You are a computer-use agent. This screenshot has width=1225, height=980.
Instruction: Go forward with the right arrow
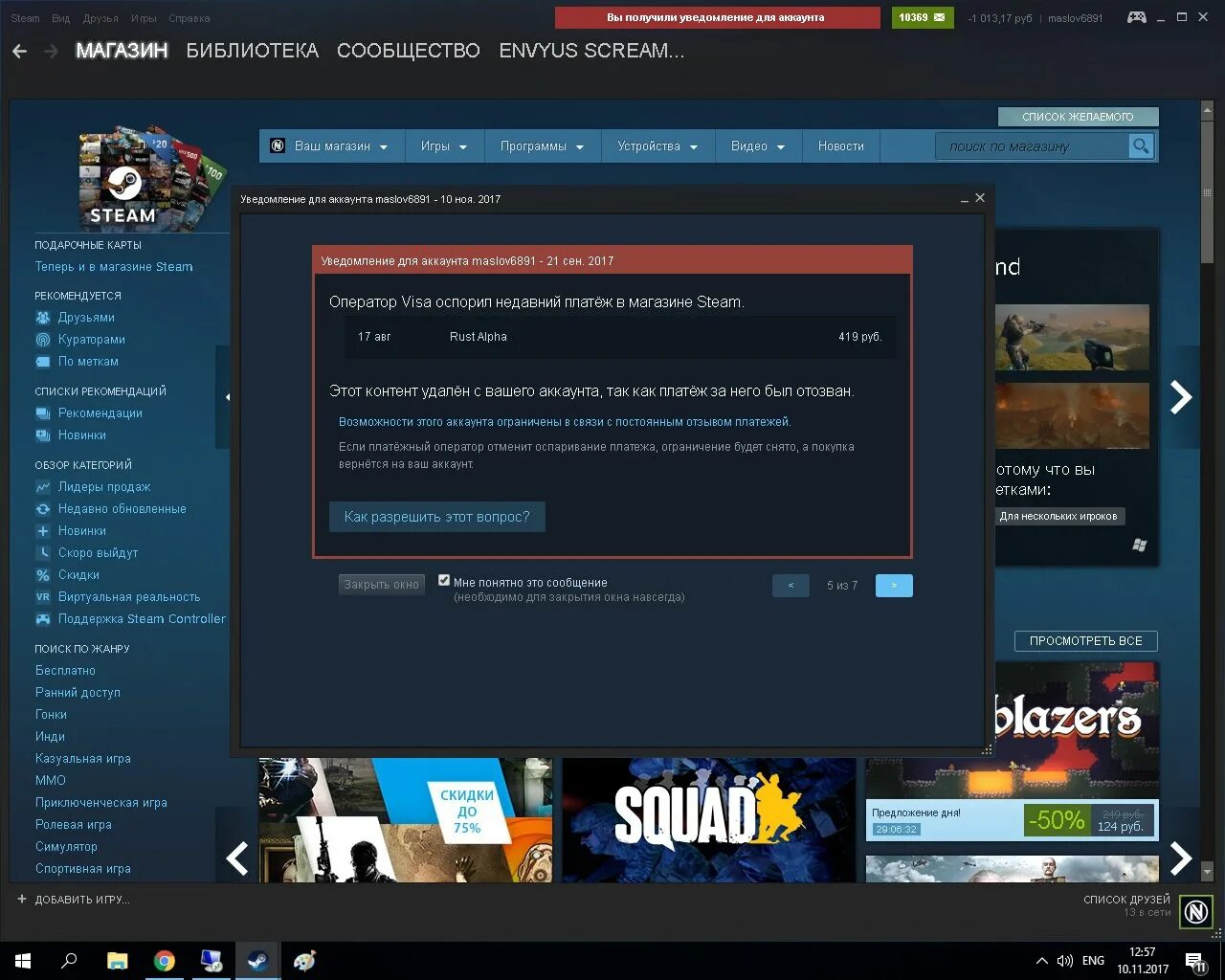click(51, 52)
